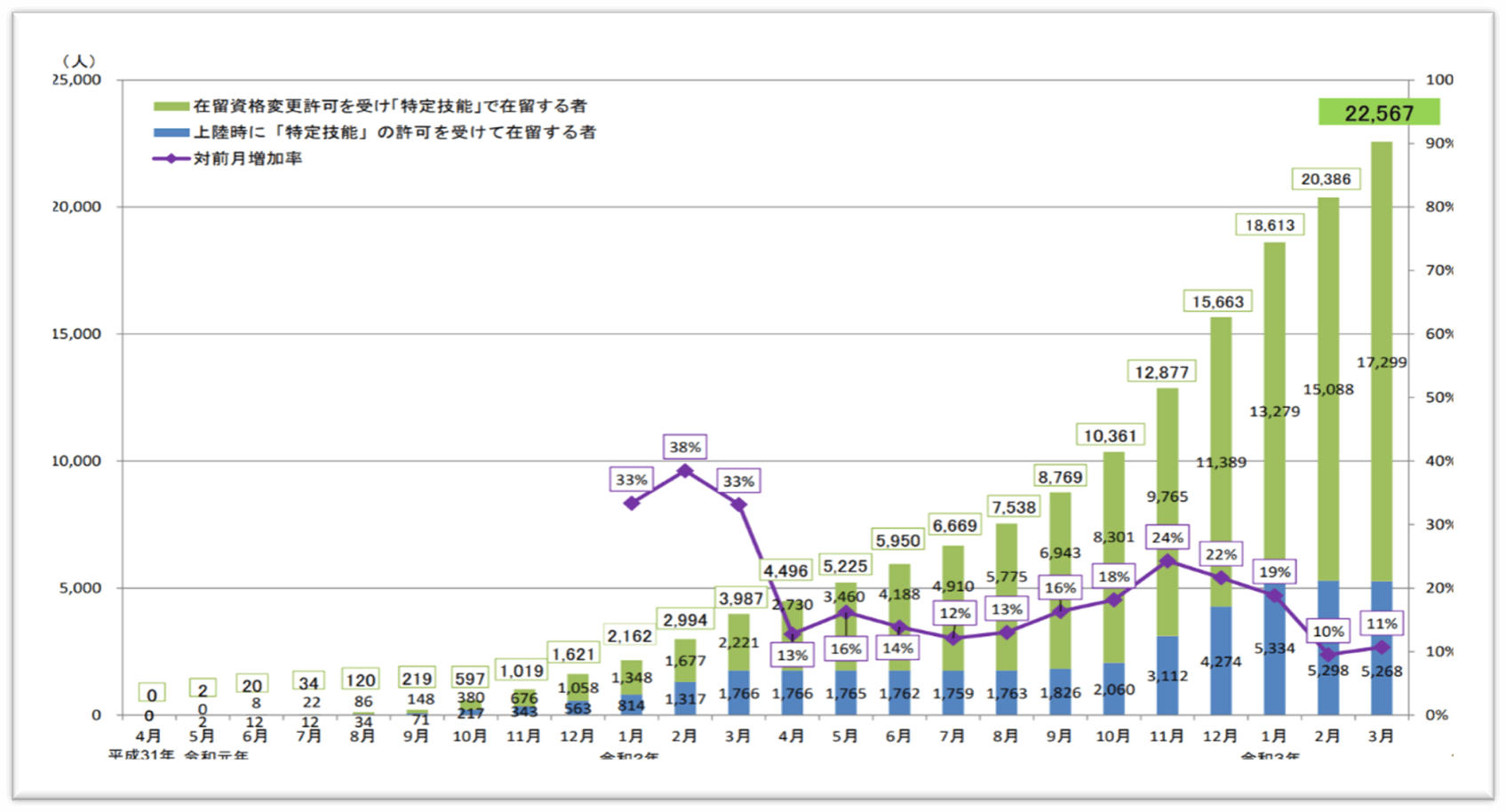
Task: Click the purple line marker in the legend
Action: [x=171, y=159]
